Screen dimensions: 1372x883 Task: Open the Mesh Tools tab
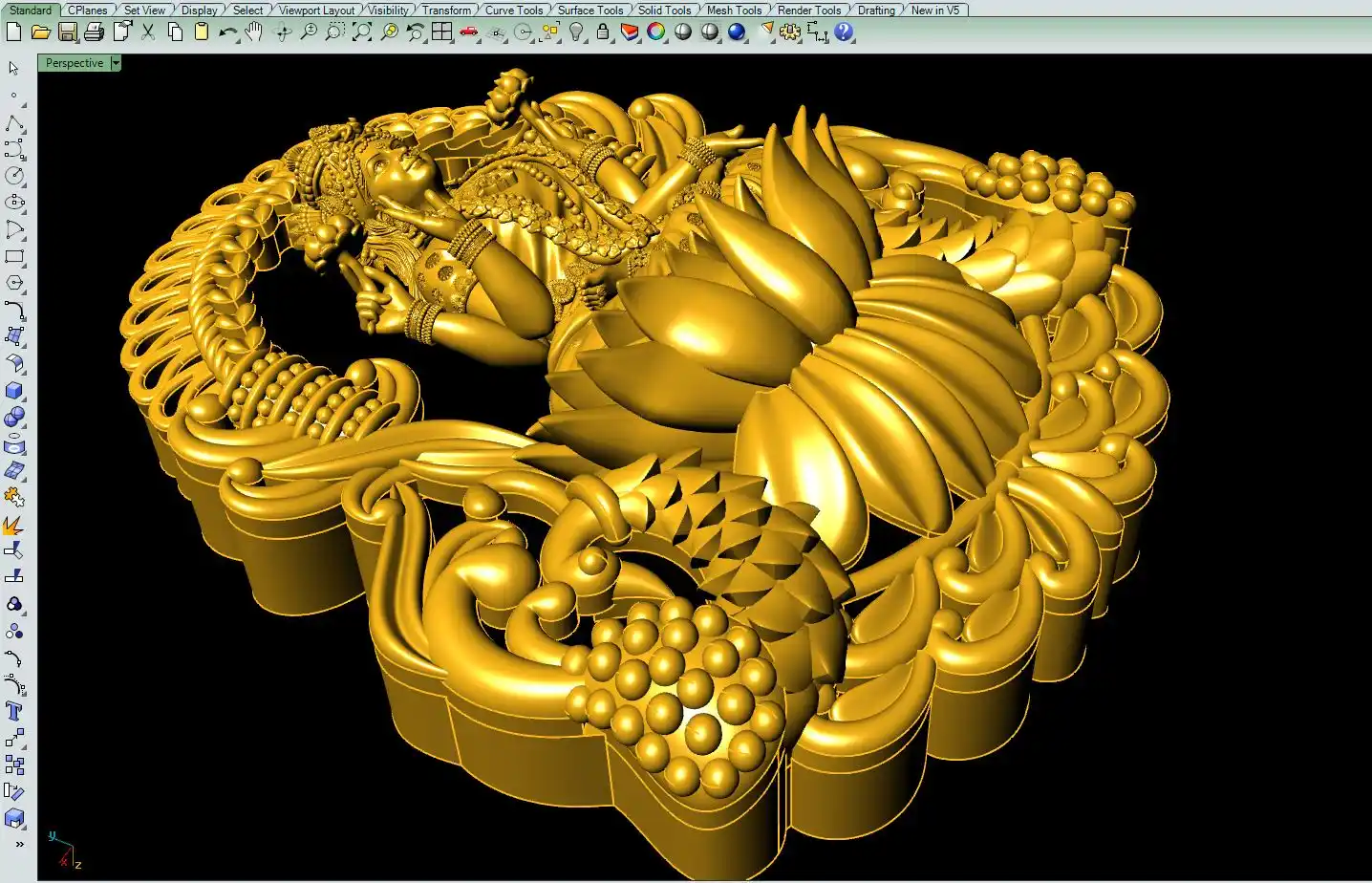coord(734,10)
